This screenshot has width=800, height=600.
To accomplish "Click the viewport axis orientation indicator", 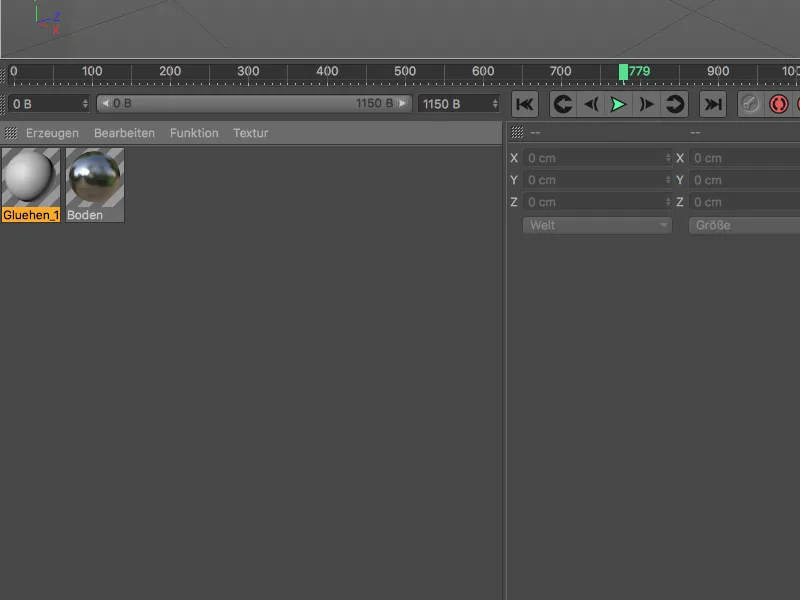I will [47, 19].
